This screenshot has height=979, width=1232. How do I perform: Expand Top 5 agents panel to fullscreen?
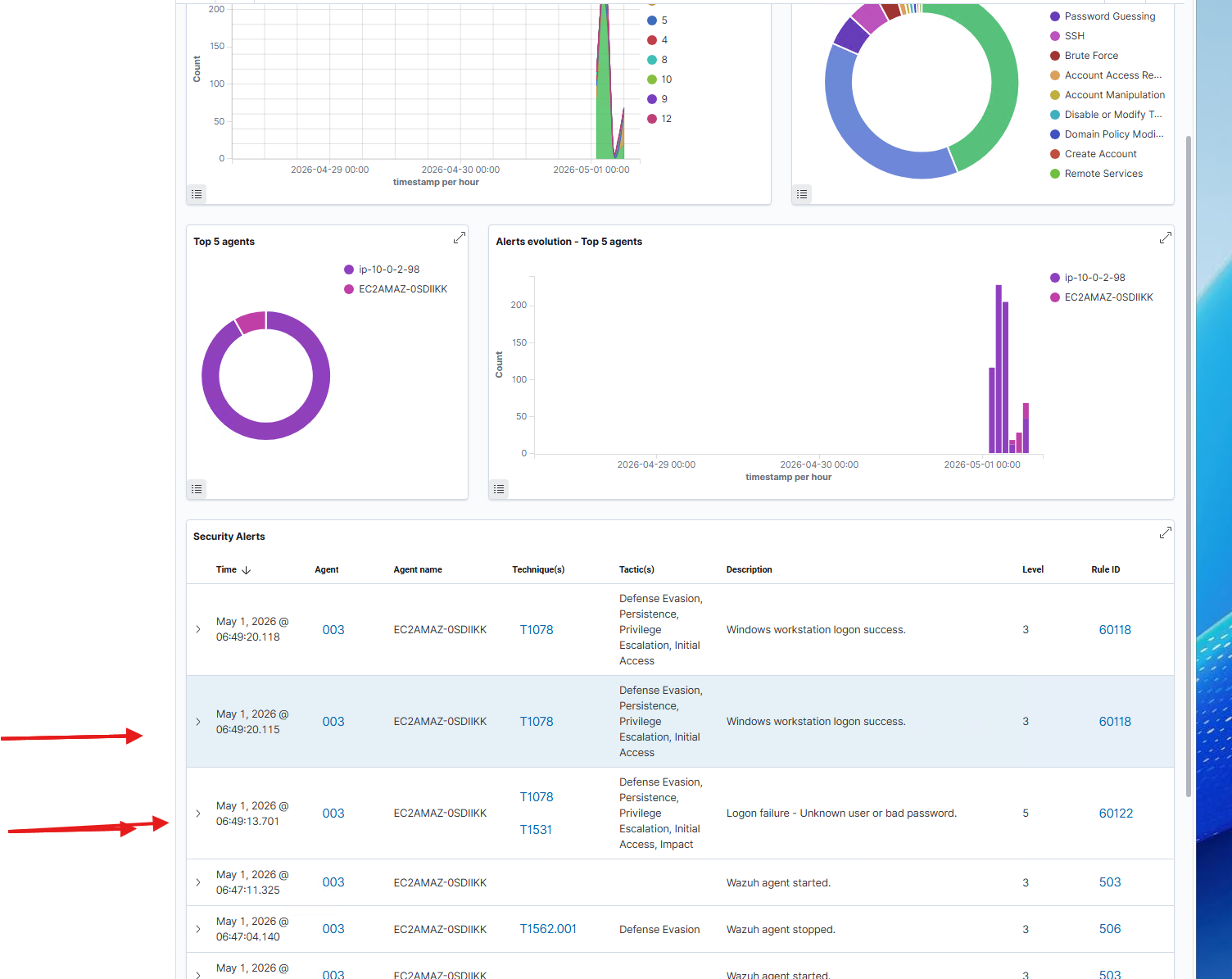pyautogui.click(x=460, y=238)
